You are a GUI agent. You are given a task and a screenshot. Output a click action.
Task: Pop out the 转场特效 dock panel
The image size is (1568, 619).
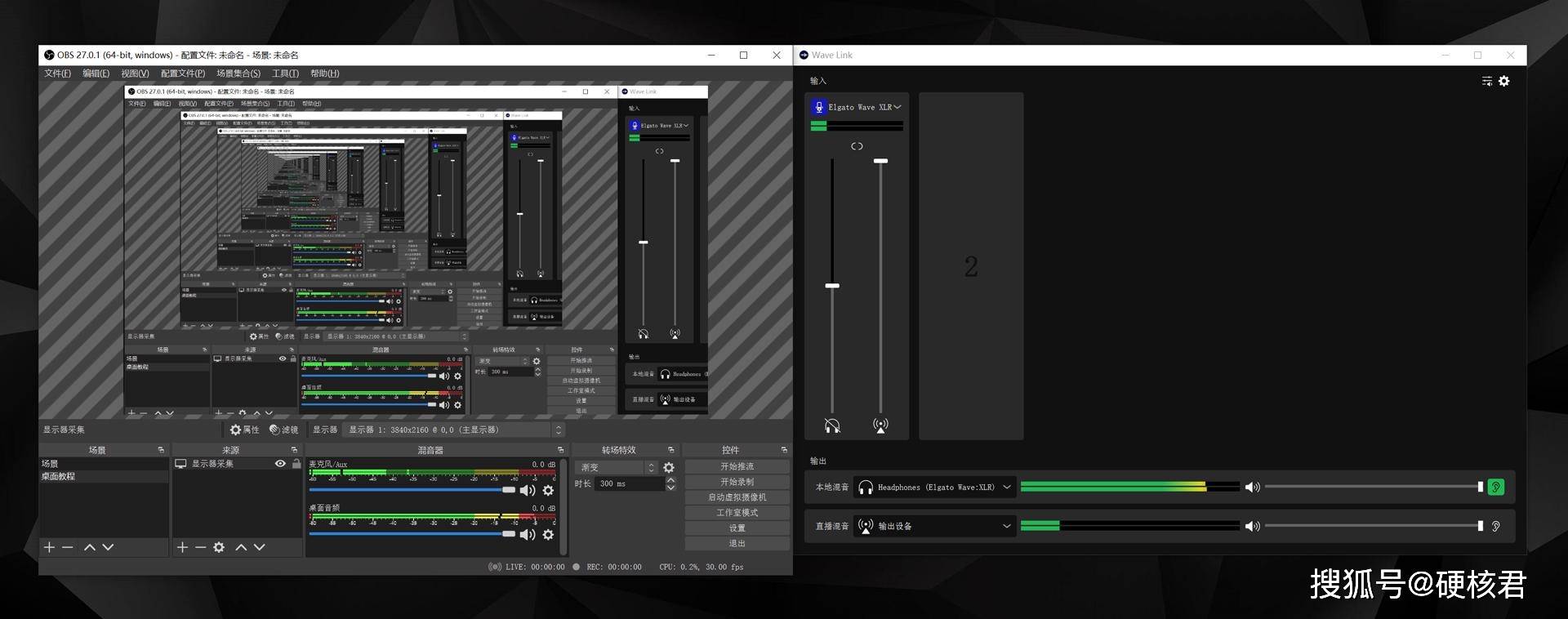pos(670,450)
